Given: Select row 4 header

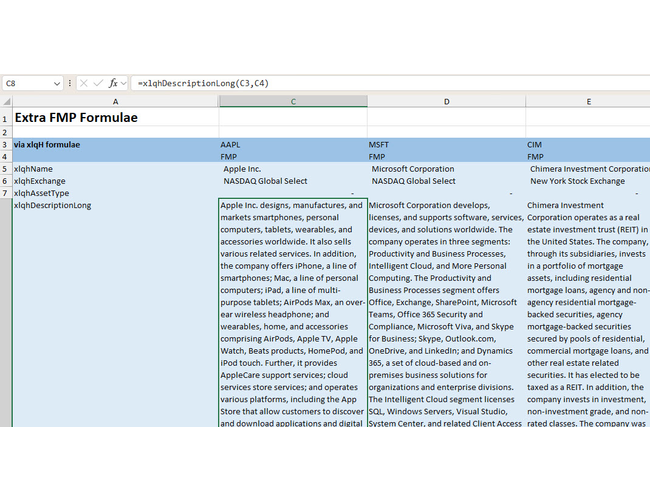Looking at the screenshot, I should click(6, 157).
